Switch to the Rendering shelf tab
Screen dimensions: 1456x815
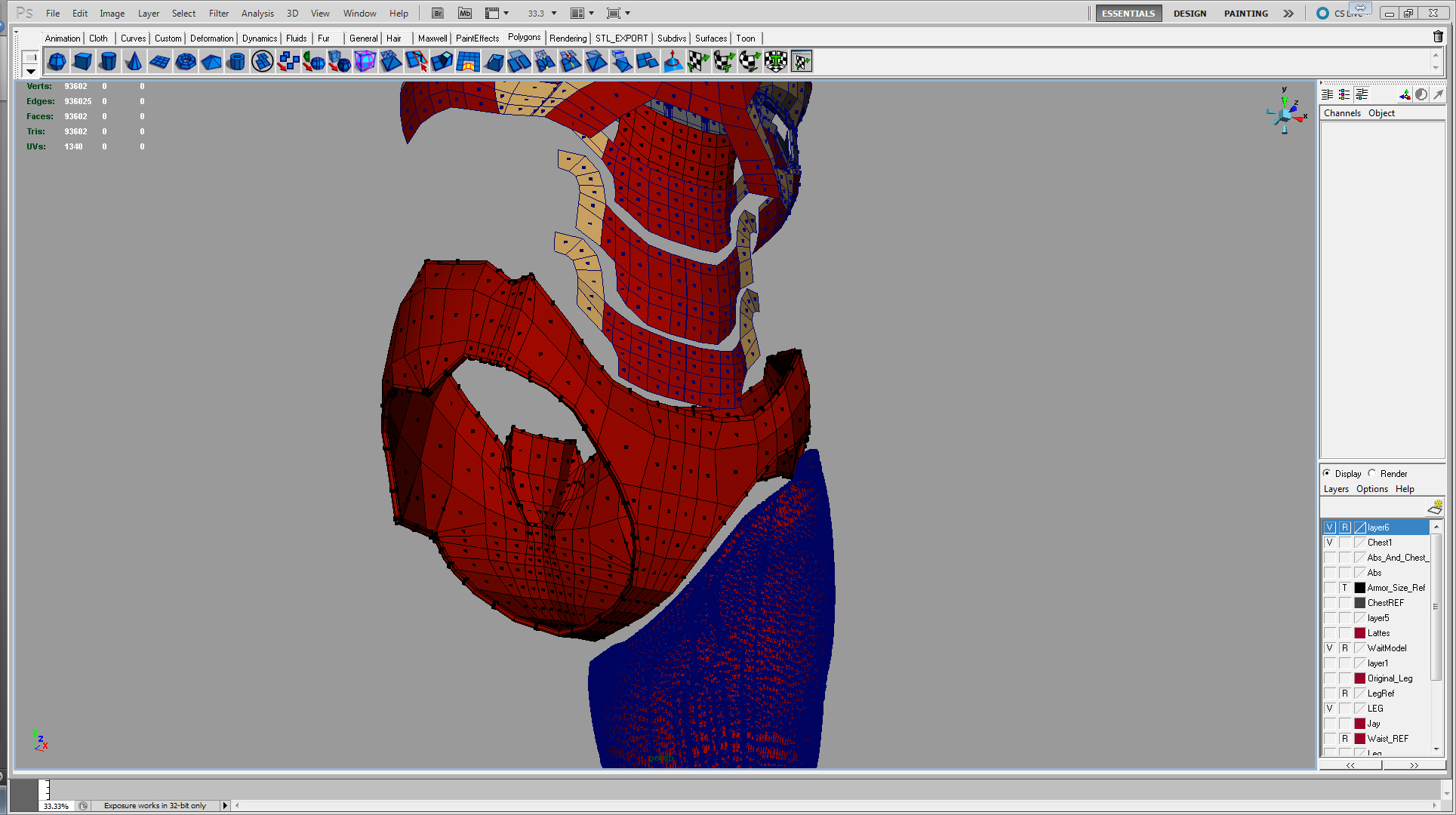[568, 38]
